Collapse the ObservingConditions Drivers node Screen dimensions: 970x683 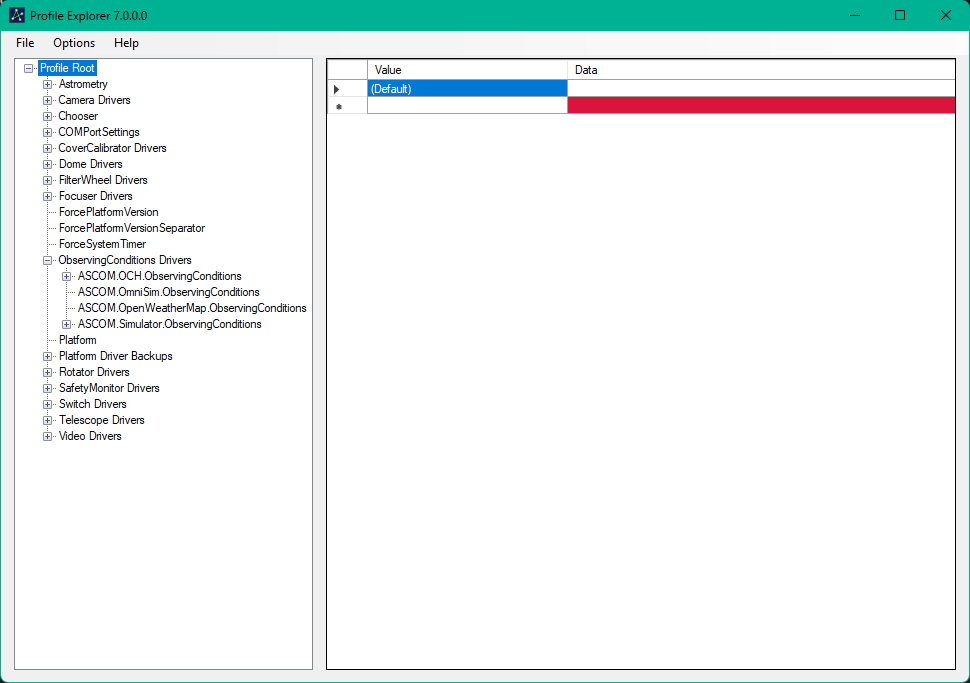point(47,261)
